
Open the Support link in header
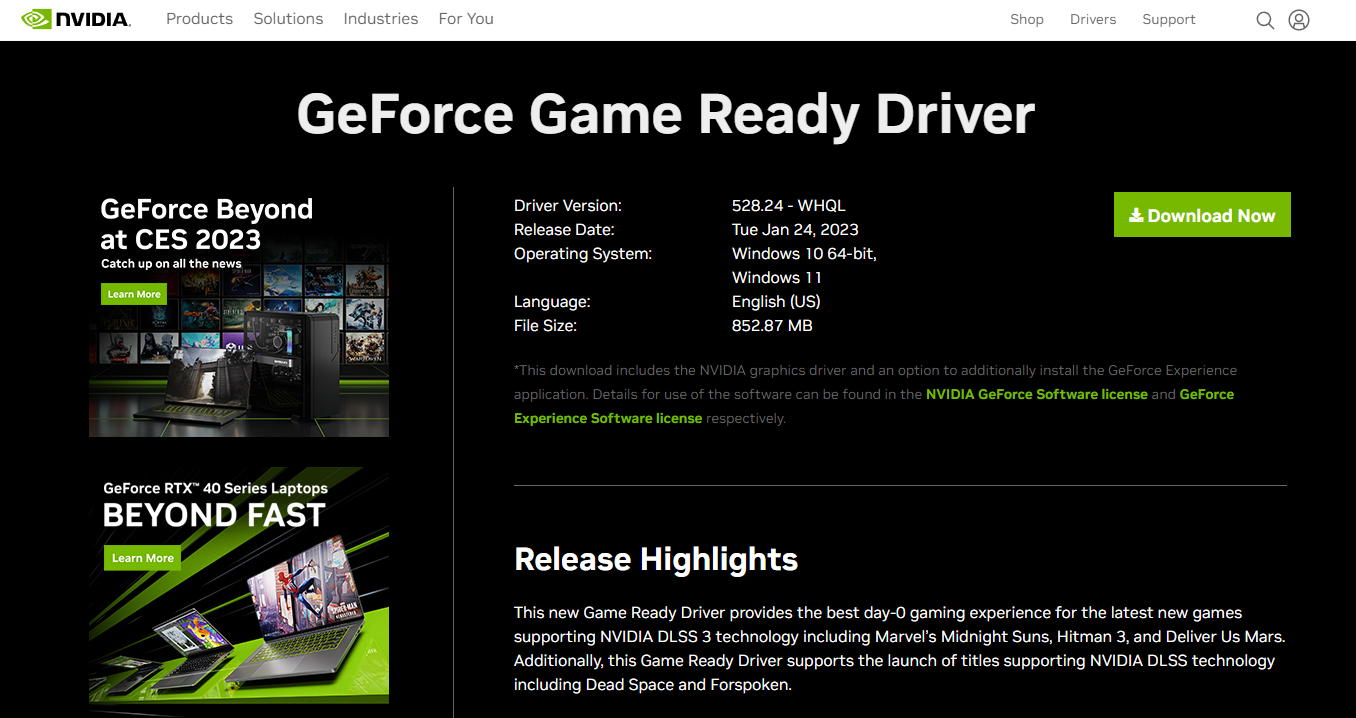pos(1169,19)
